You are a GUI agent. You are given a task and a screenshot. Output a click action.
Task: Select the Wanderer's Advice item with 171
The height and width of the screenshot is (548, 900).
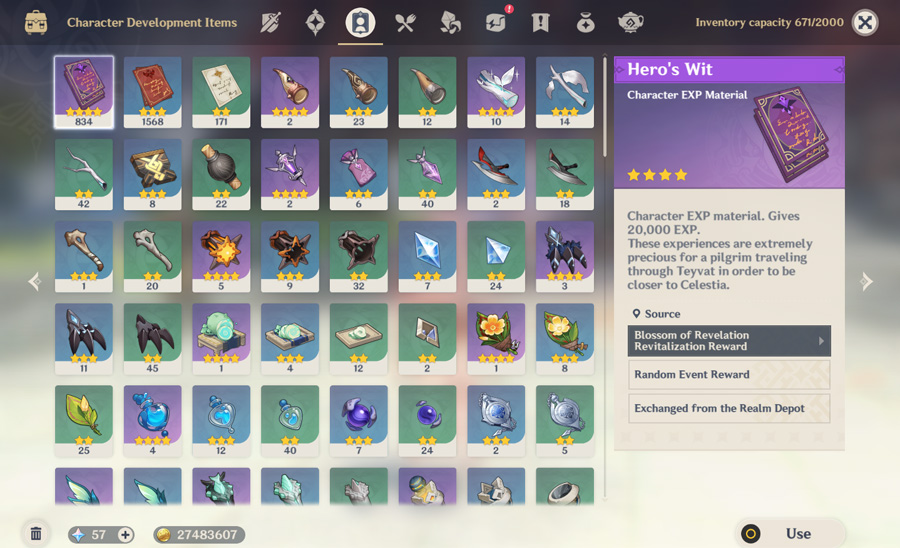coord(221,92)
